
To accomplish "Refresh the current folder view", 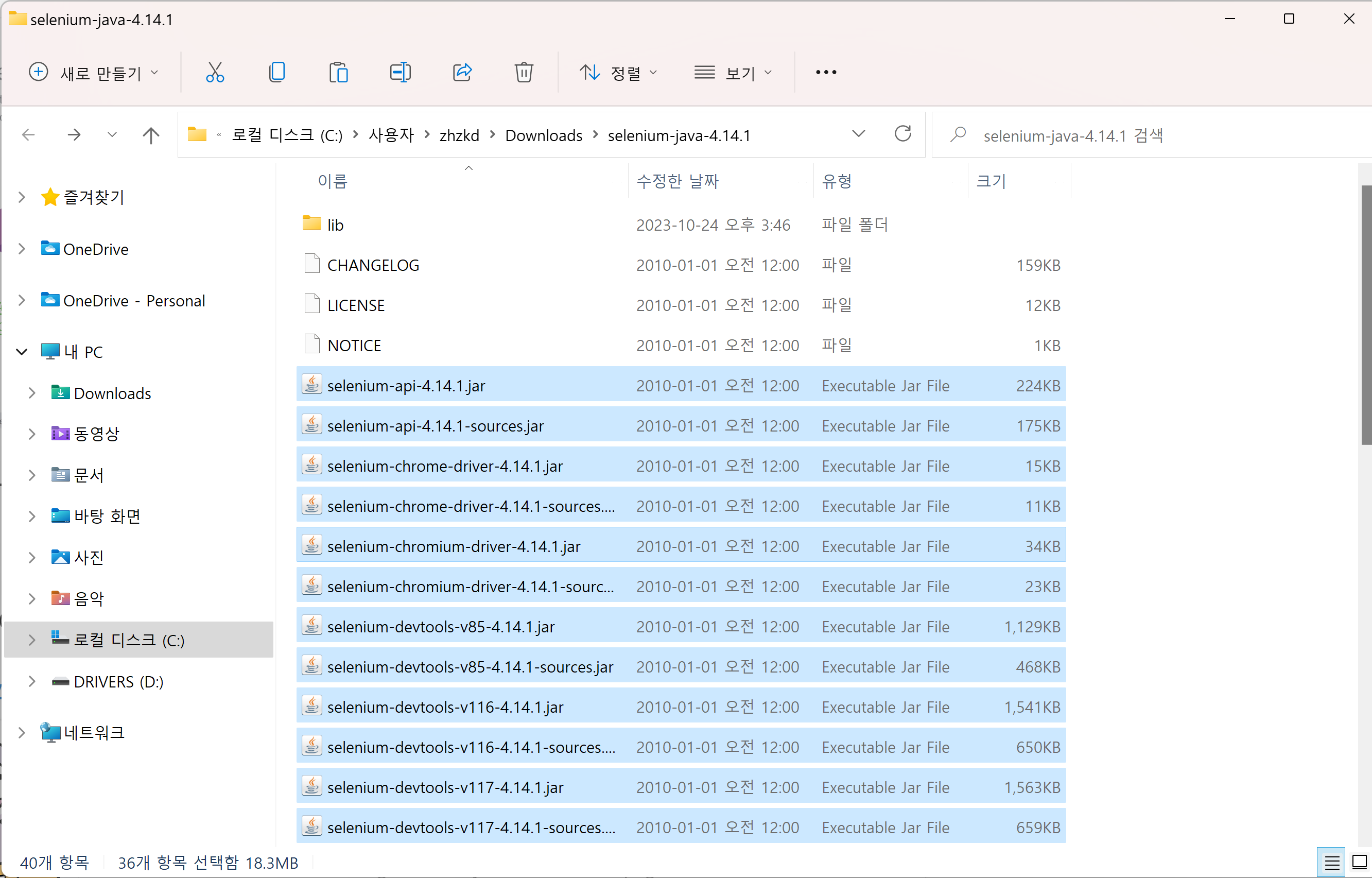I will (903, 134).
